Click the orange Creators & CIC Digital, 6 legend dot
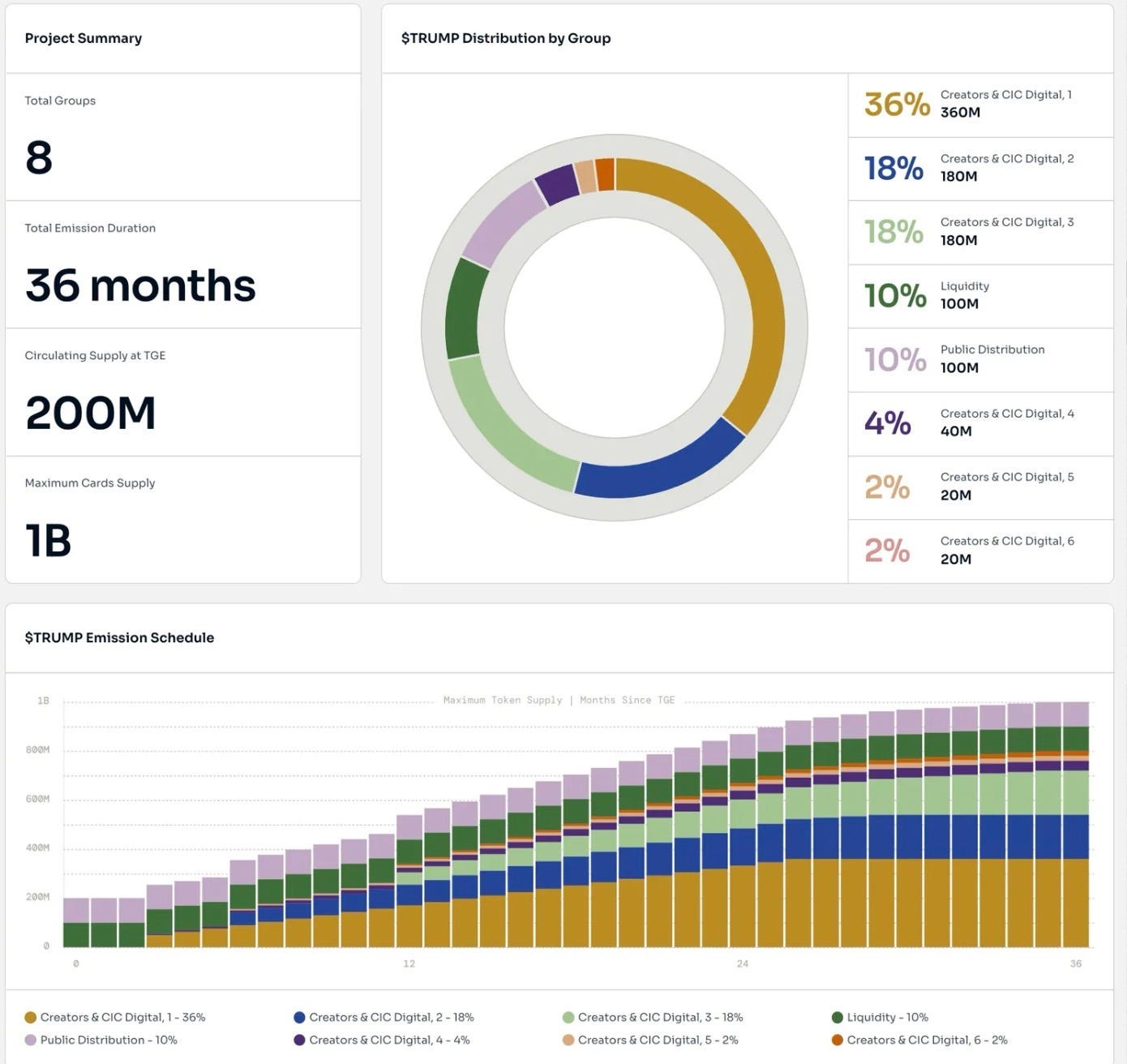Viewport: 1127px width, 1064px height. (x=838, y=1040)
